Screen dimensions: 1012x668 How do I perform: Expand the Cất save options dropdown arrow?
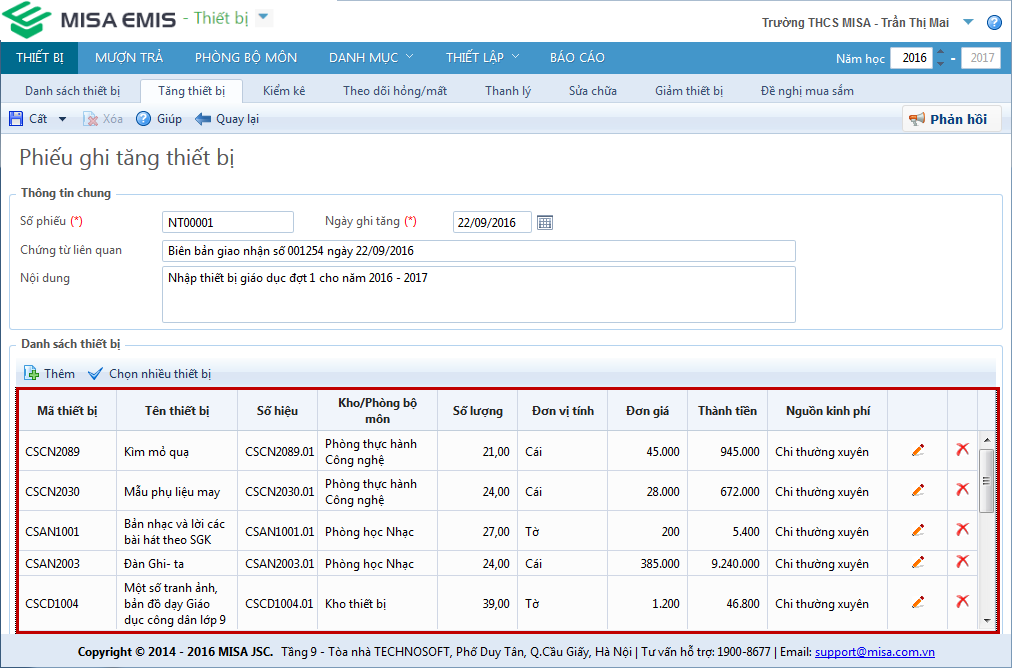tap(62, 119)
